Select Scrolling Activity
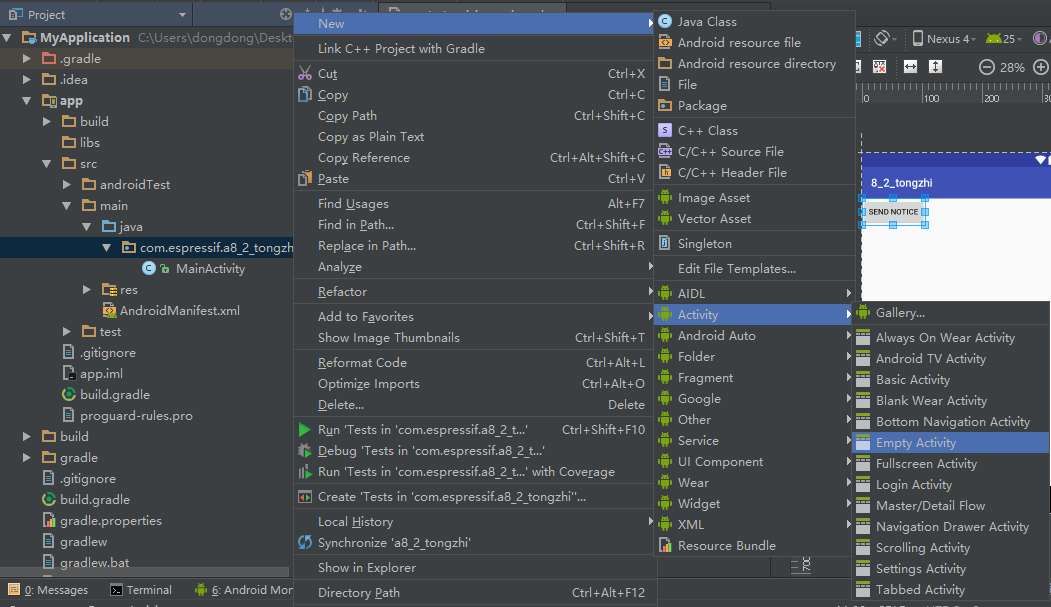This screenshot has height=607, width=1051. point(951,548)
